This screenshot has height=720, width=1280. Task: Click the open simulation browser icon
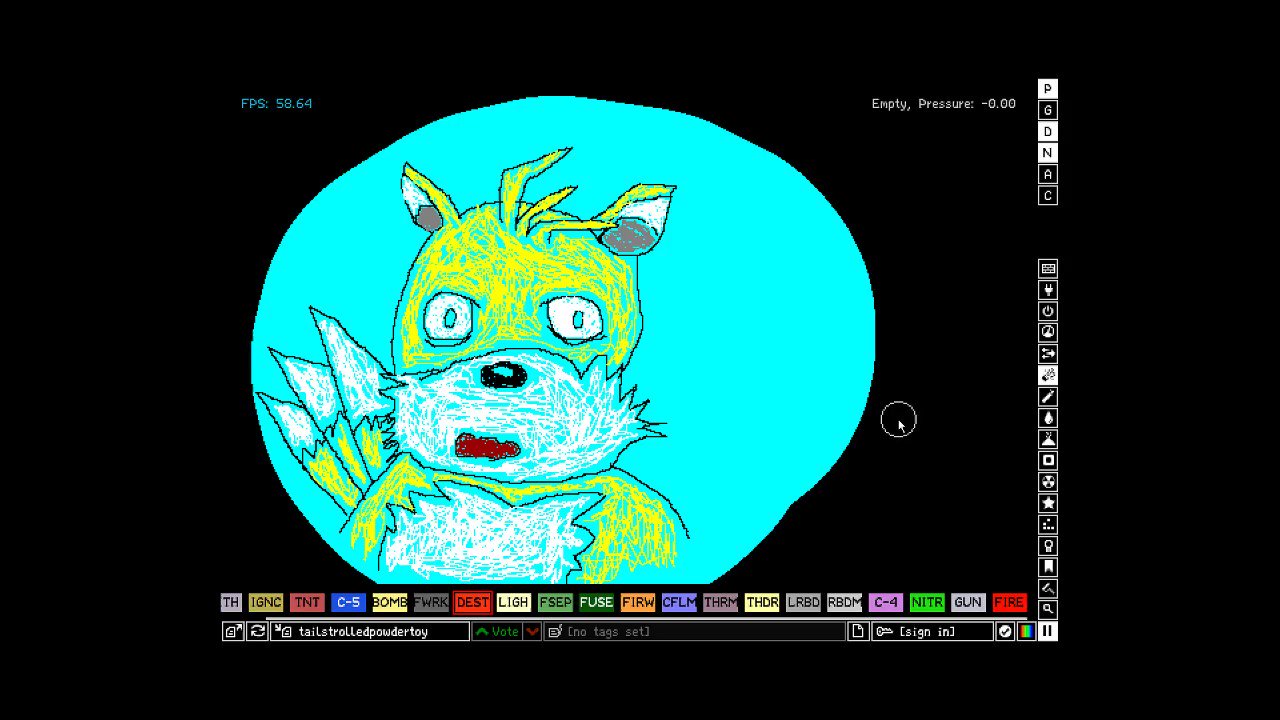[x=232, y=631]
